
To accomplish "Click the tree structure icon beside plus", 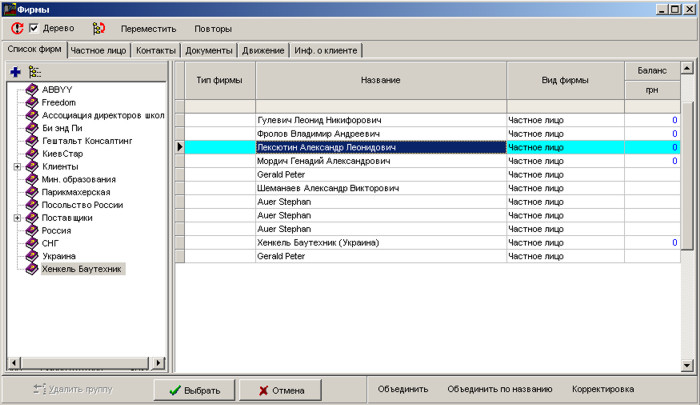I will [x=35, y=72].
